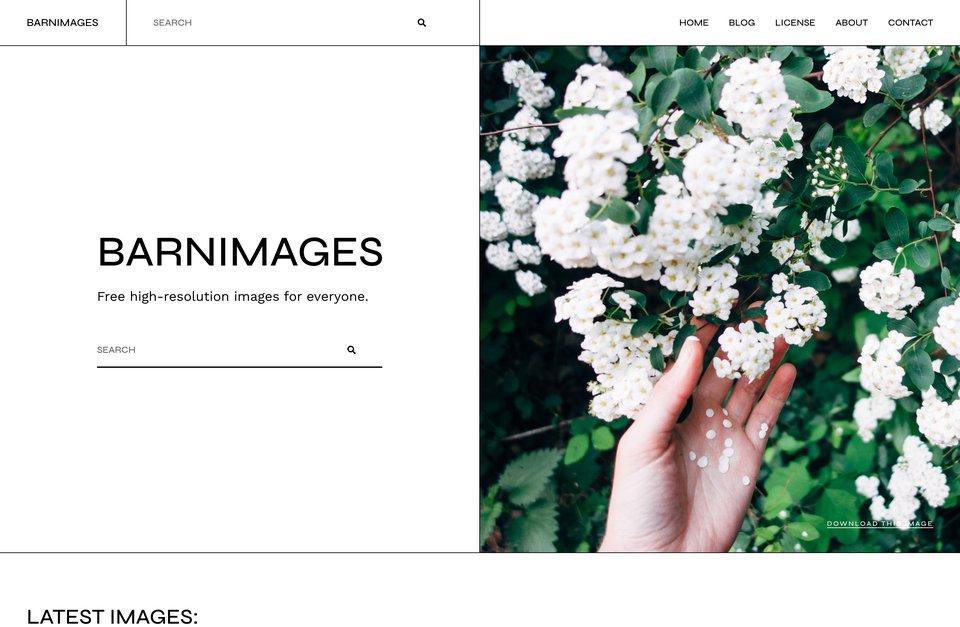Image resolution: width=960 pixels, height=627 pixels.
Task: Open the BARNIMAGES logo link in header
Action: pos(62,23)
